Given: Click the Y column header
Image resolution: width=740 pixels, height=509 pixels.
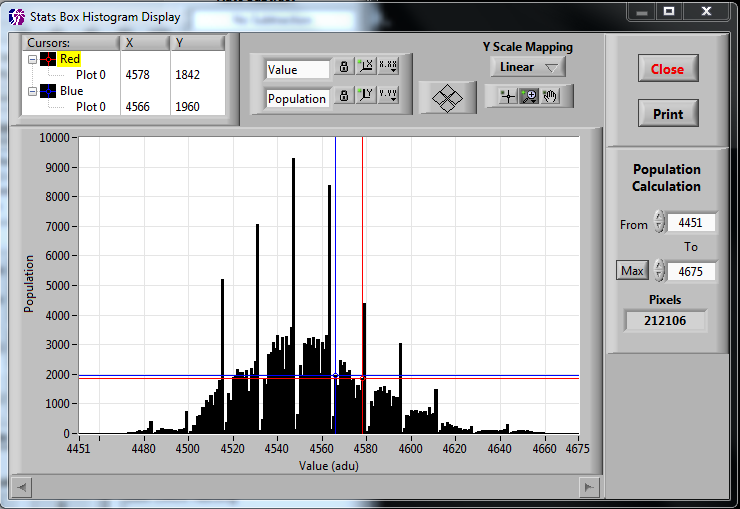Looking at the screenshot, I should (x=198, y=43).
